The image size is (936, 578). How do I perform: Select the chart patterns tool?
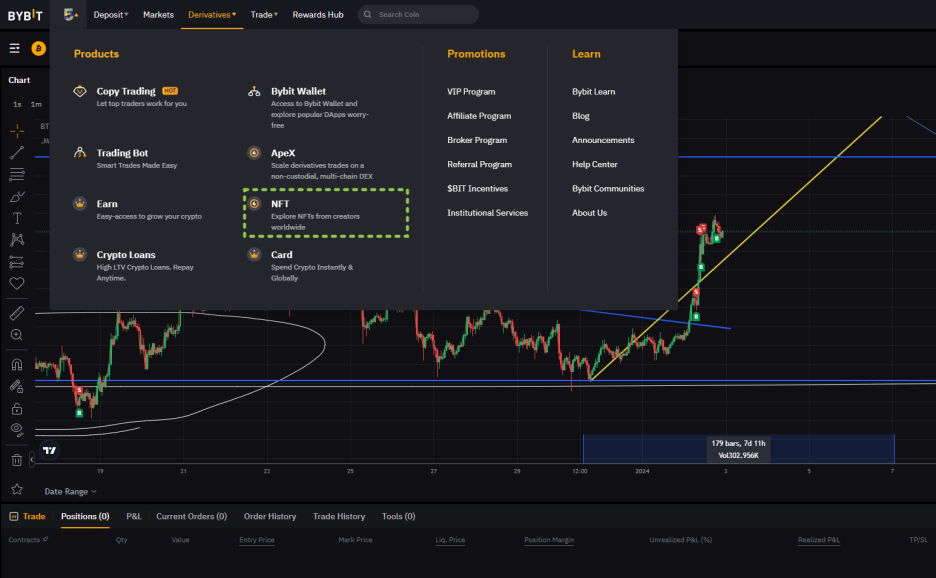(17, 239)
